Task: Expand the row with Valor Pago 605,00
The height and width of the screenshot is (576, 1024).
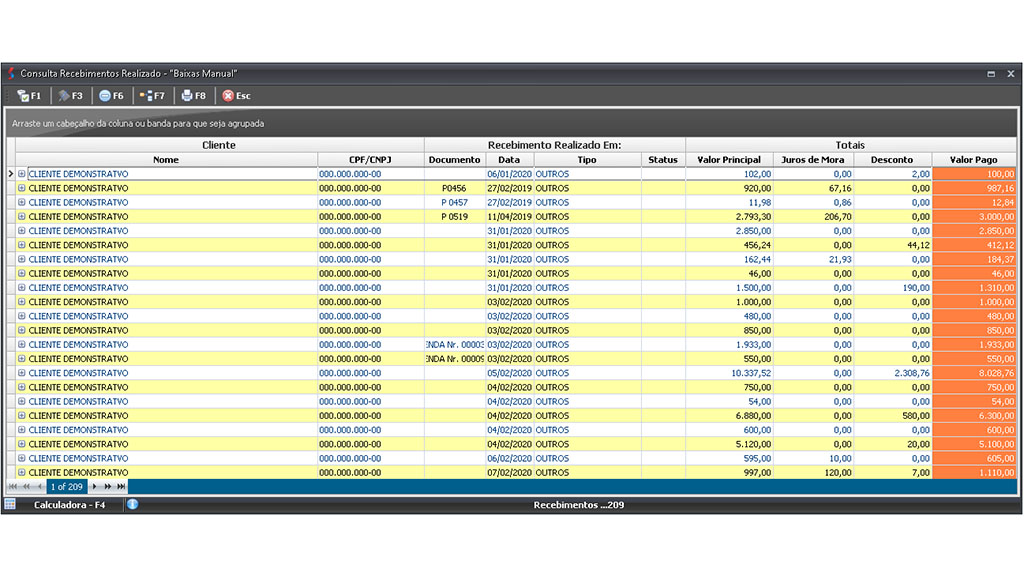Action: pos(22,458)
